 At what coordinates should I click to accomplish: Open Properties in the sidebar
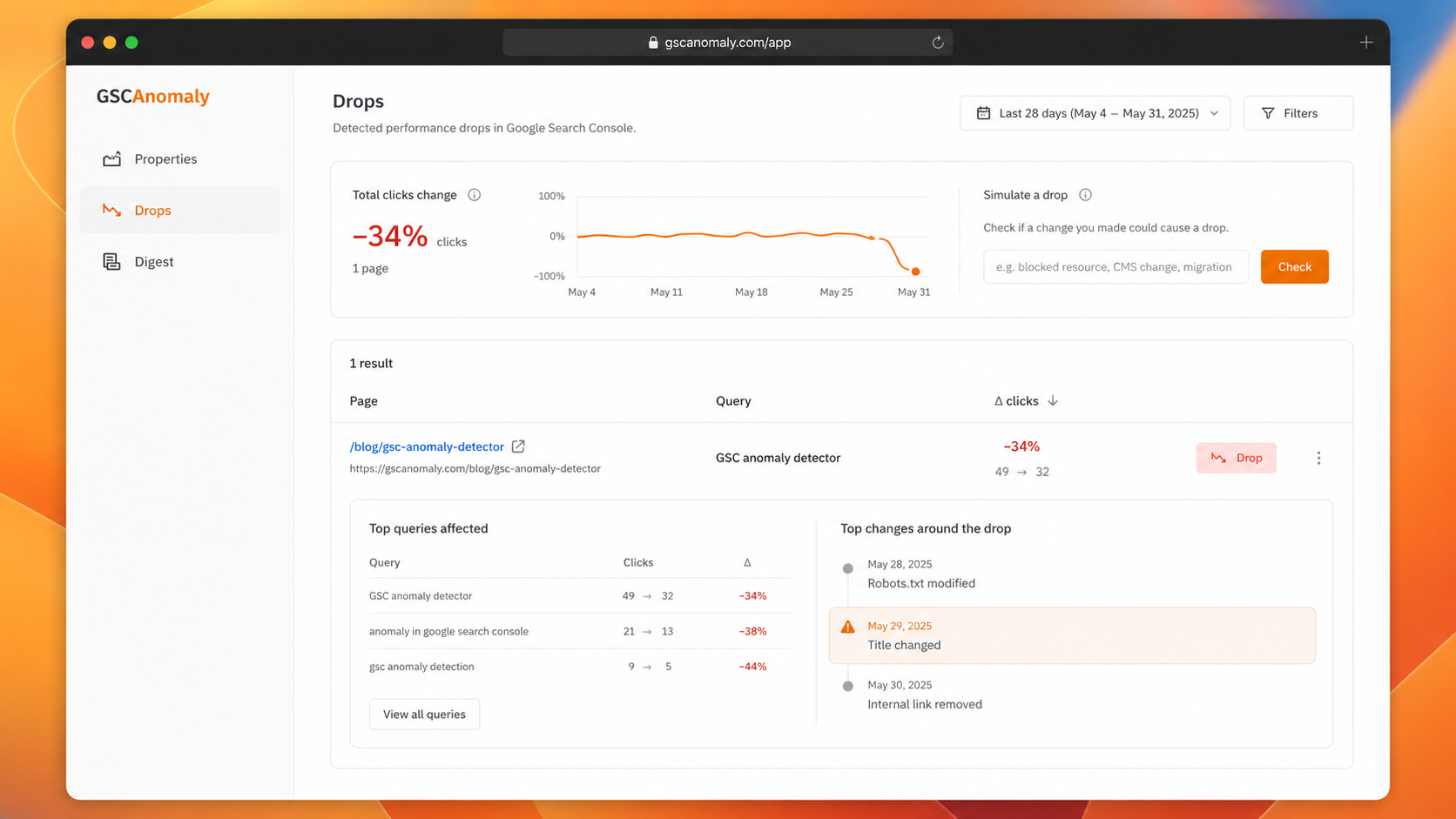[x=179, y=159]
